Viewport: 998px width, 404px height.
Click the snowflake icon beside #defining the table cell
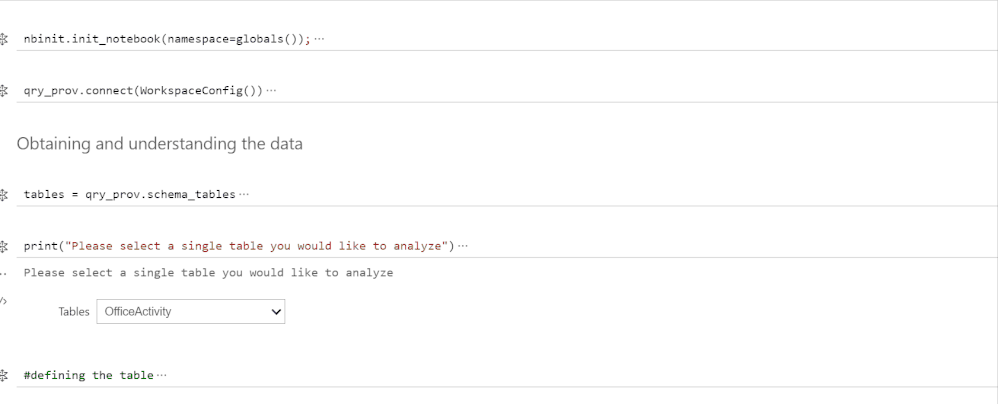3,375
